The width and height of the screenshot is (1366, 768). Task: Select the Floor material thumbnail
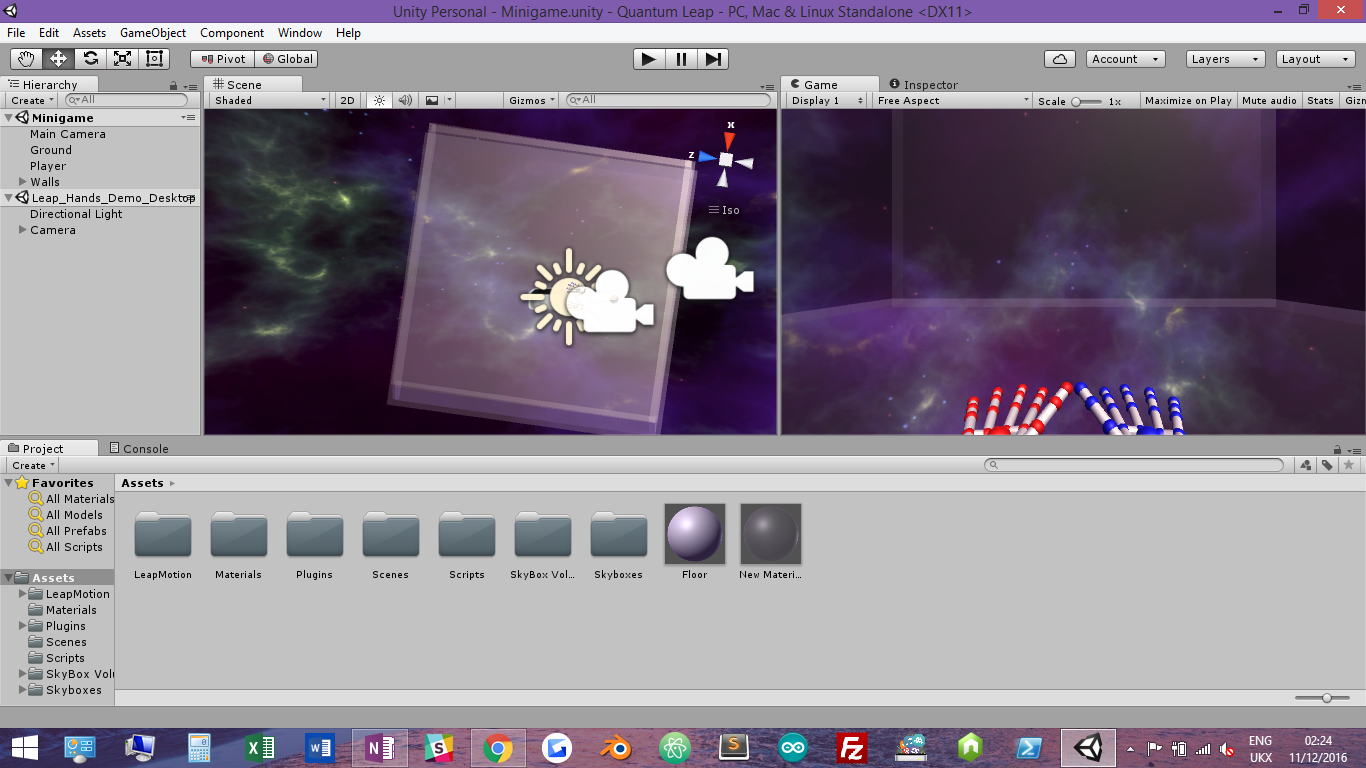(694, 534)
